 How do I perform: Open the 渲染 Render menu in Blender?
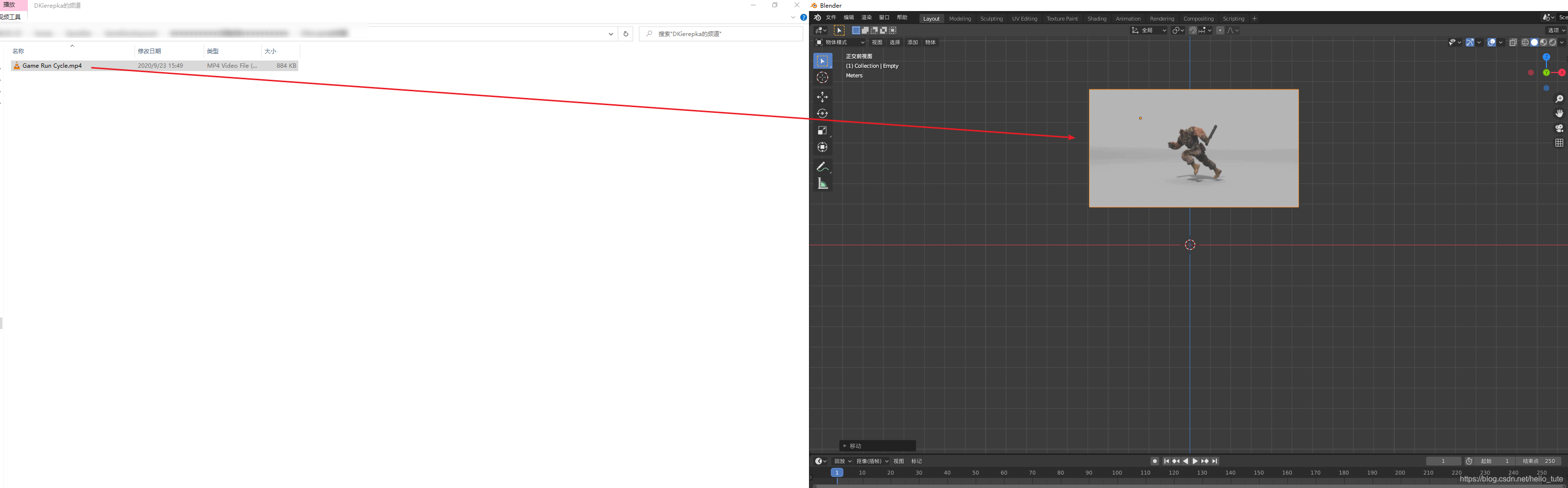click(866, 18)
